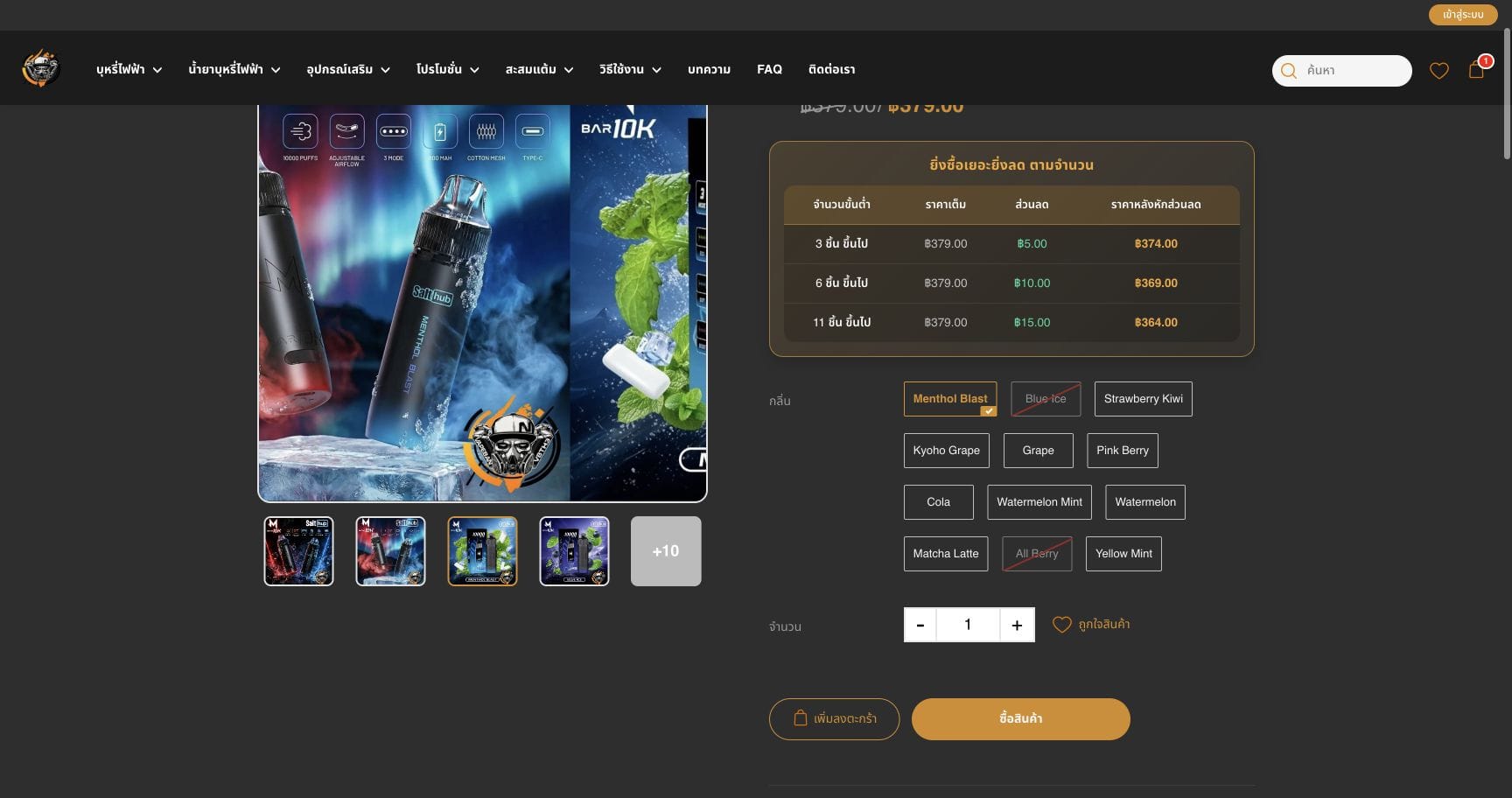Click the ฿15.00 discount value
Viewport: 1512px width, 798px height.
1032,323
